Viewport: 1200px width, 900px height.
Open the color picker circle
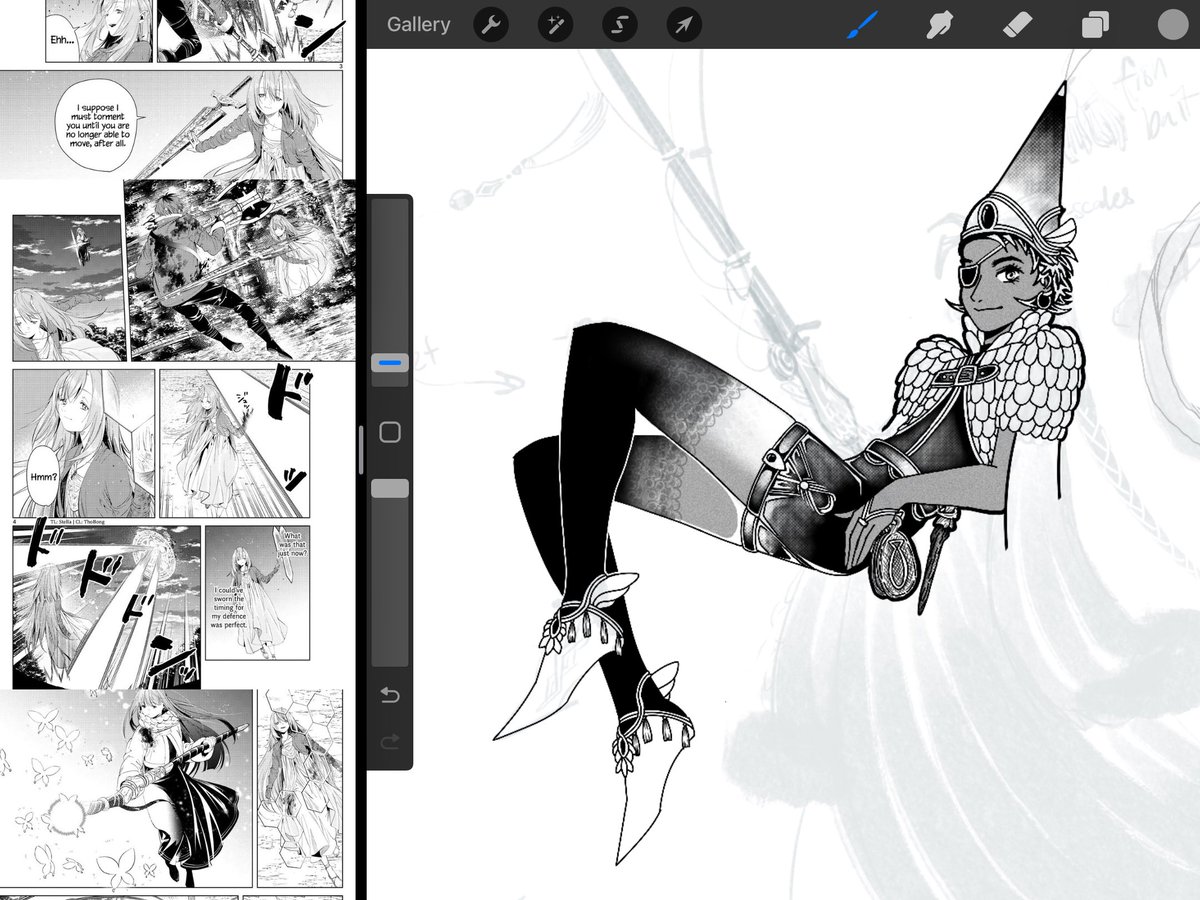pos(1172,25)
